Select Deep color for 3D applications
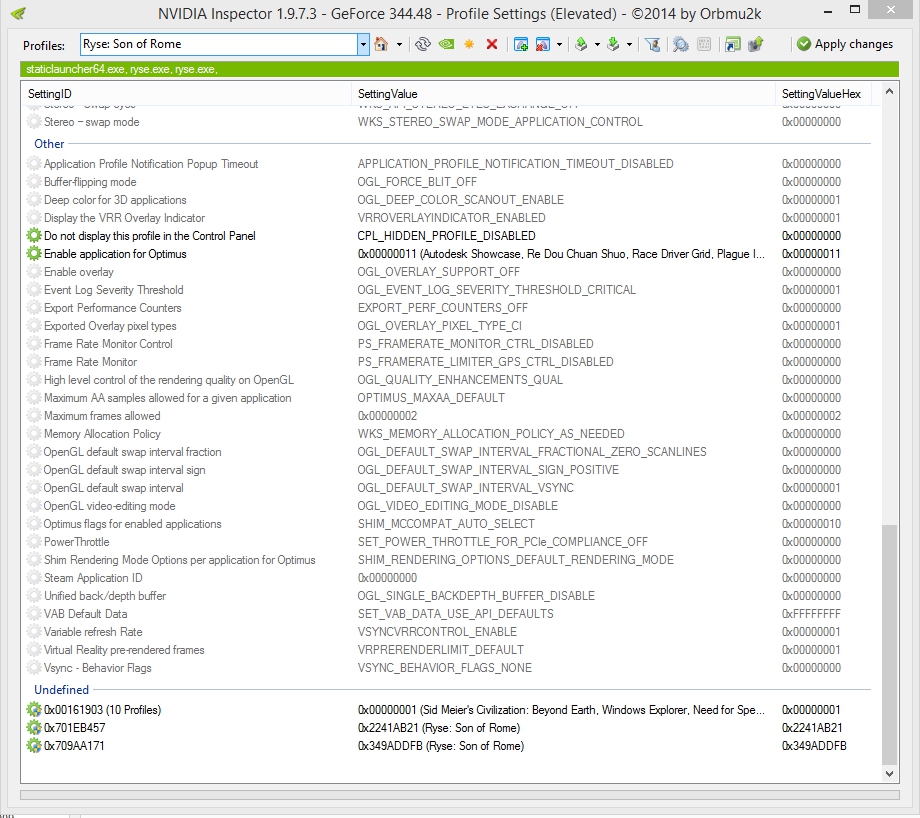 [x=115, y=200]
